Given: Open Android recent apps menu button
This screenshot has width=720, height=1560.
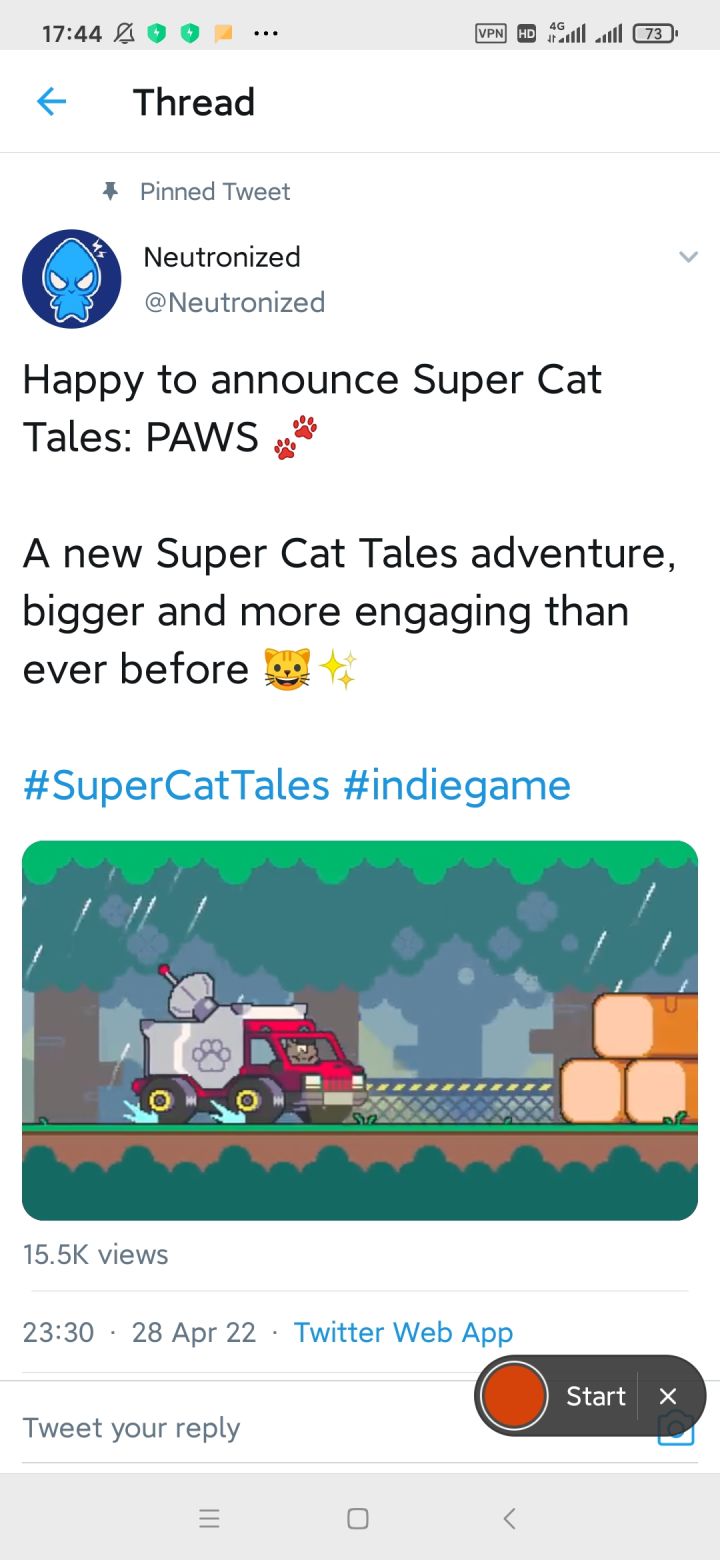Looking at the screenshot, I should point(209,1519).
